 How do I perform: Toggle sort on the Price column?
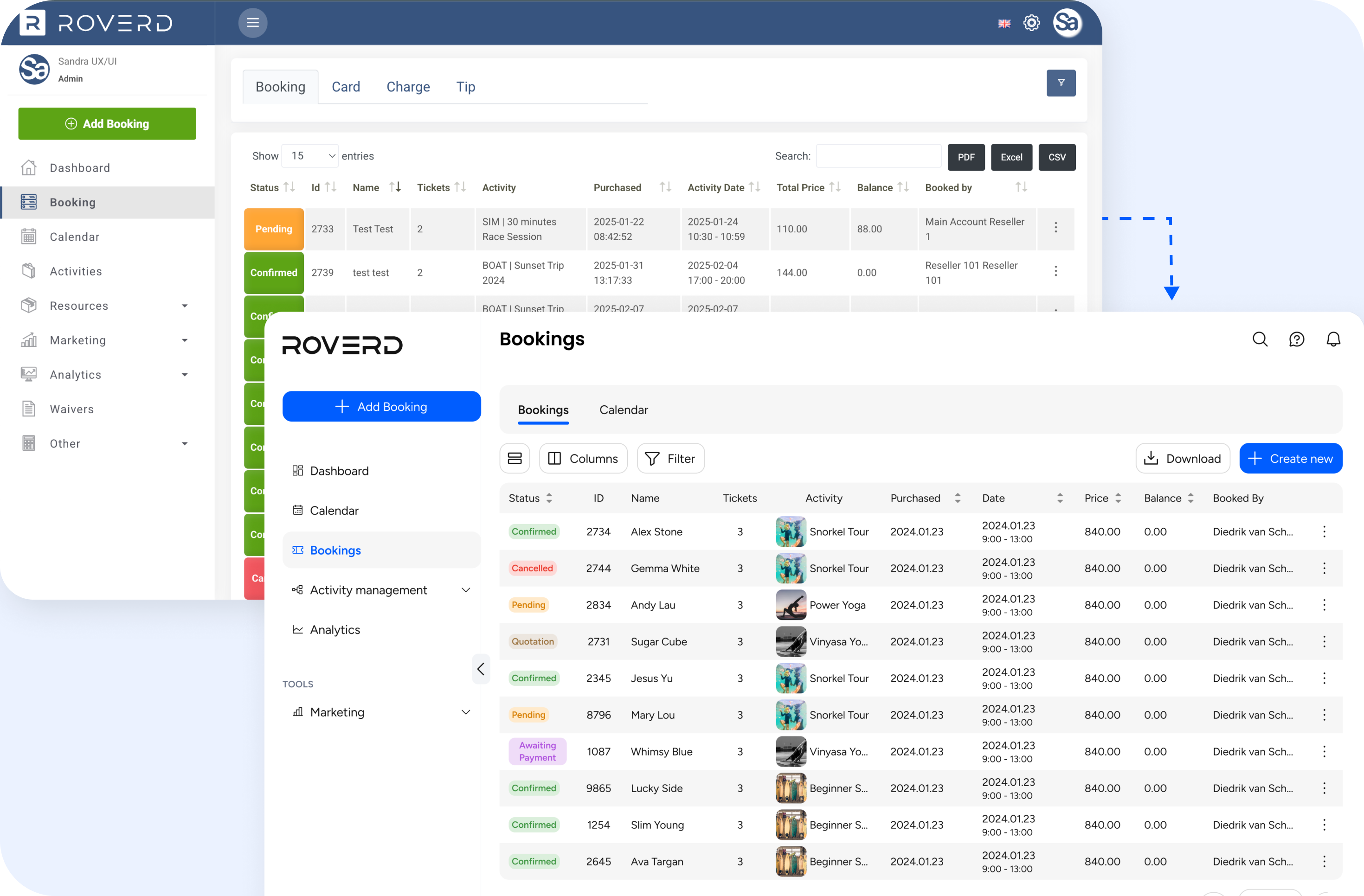[x=1118, y=498]
